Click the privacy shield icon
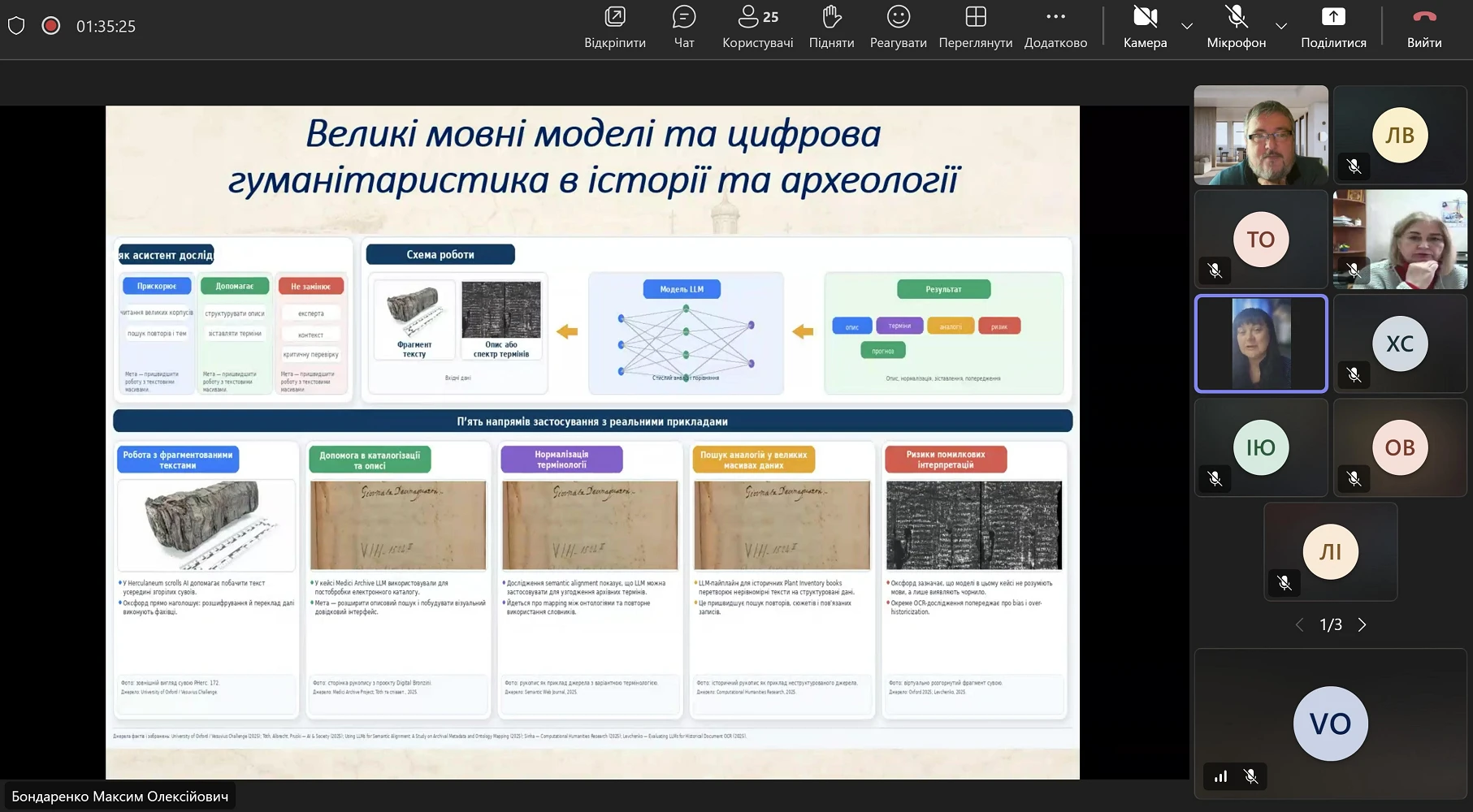1473x812 pixels. coord(16,26)
